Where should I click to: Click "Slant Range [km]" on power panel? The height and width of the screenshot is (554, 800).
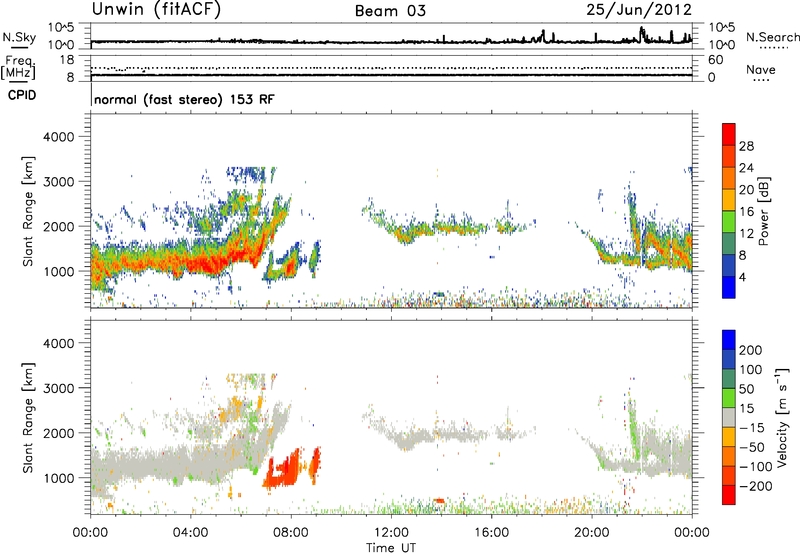coord(28,211)
